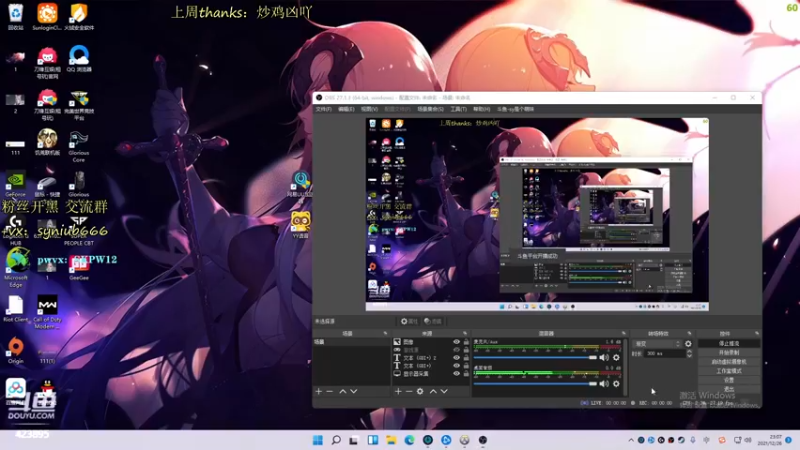Open the scene transition type dropdown
The height and width of the screenshot is (450, 800).
pyautogui.click(x=657, y=344)
